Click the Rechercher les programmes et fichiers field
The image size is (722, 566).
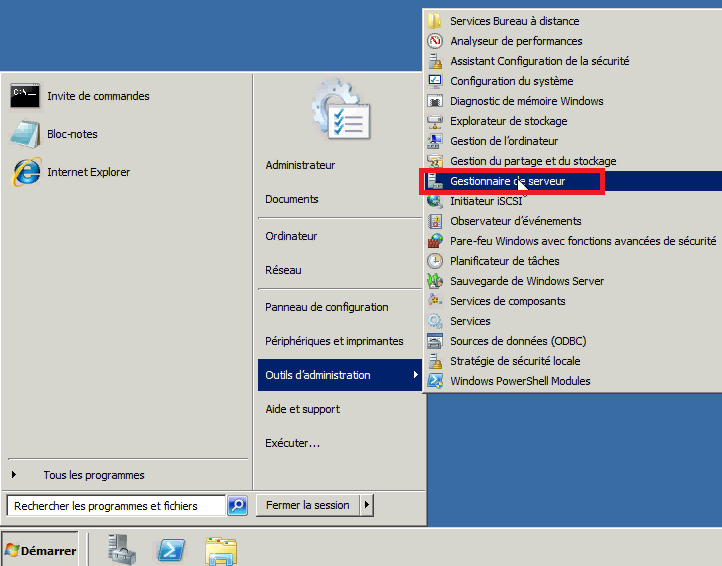pos(116,506)
